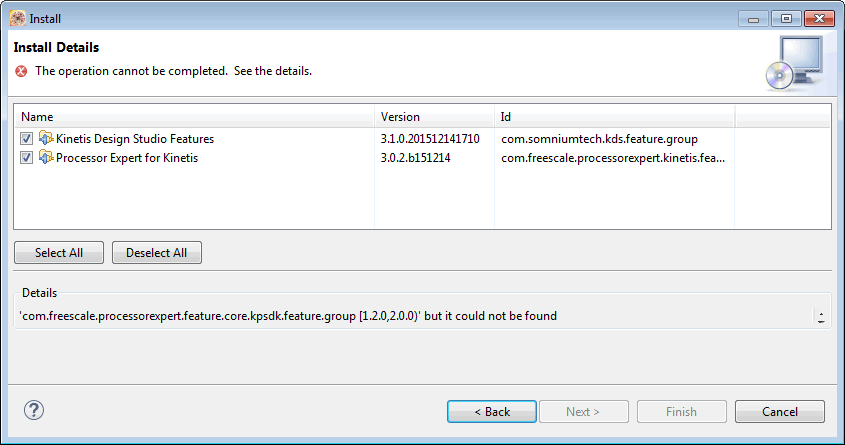Image resolution: width=845 pixels, height=445 pixels.
Task: Click the Details error message text
Action: [289, 316]
